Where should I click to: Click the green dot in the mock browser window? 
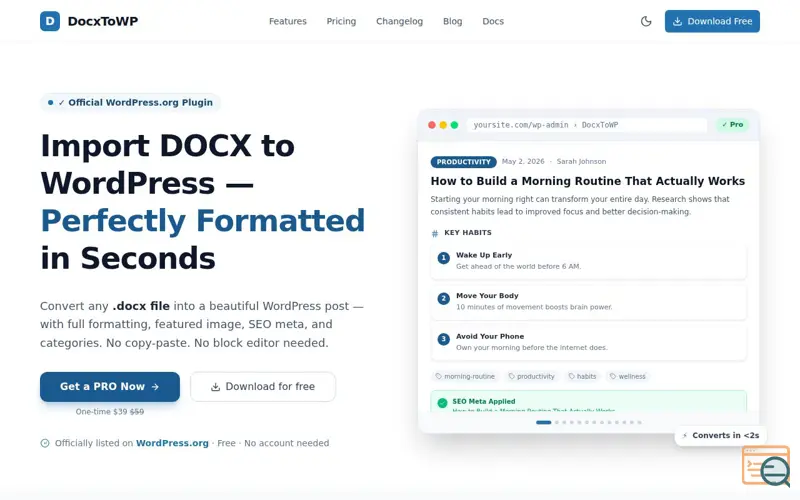point(454,125)
